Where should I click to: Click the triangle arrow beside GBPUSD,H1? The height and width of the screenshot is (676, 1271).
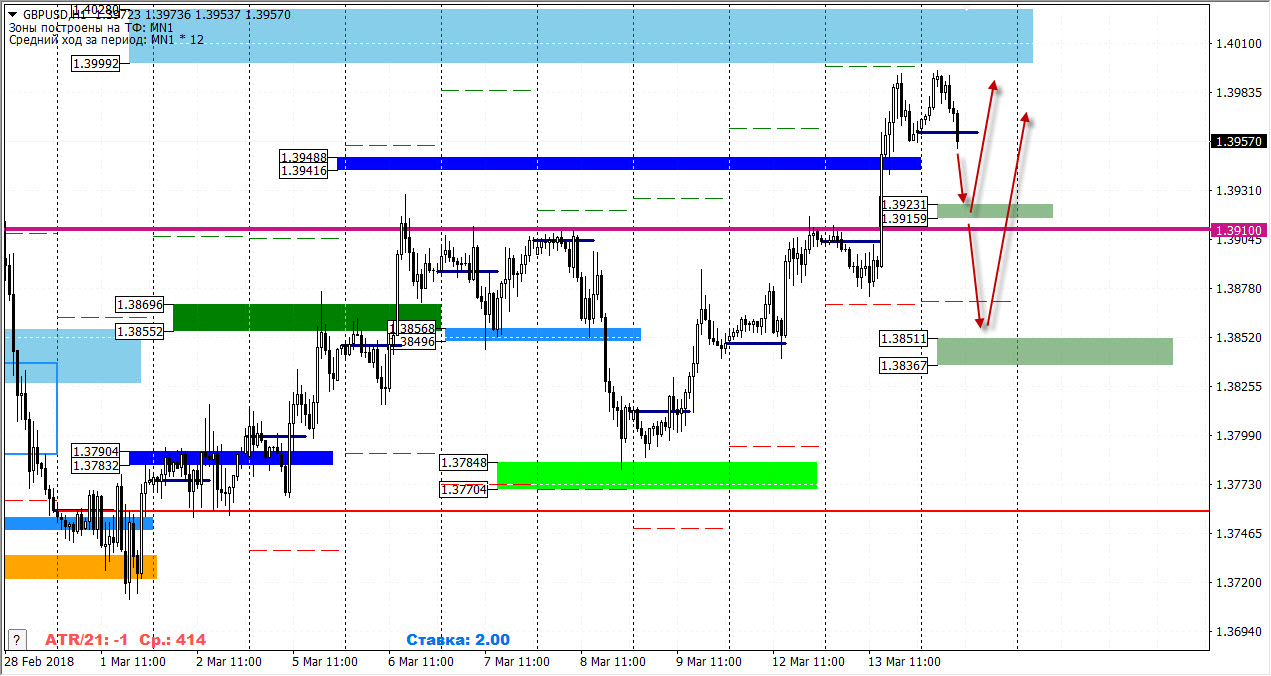(x=12, y=15)
